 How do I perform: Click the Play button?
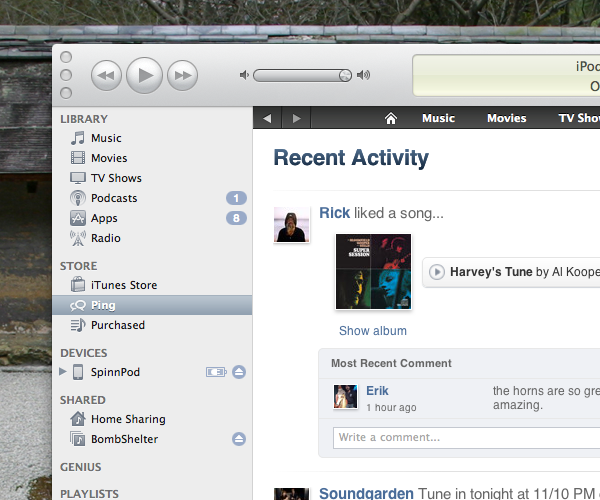coord(144,75)
